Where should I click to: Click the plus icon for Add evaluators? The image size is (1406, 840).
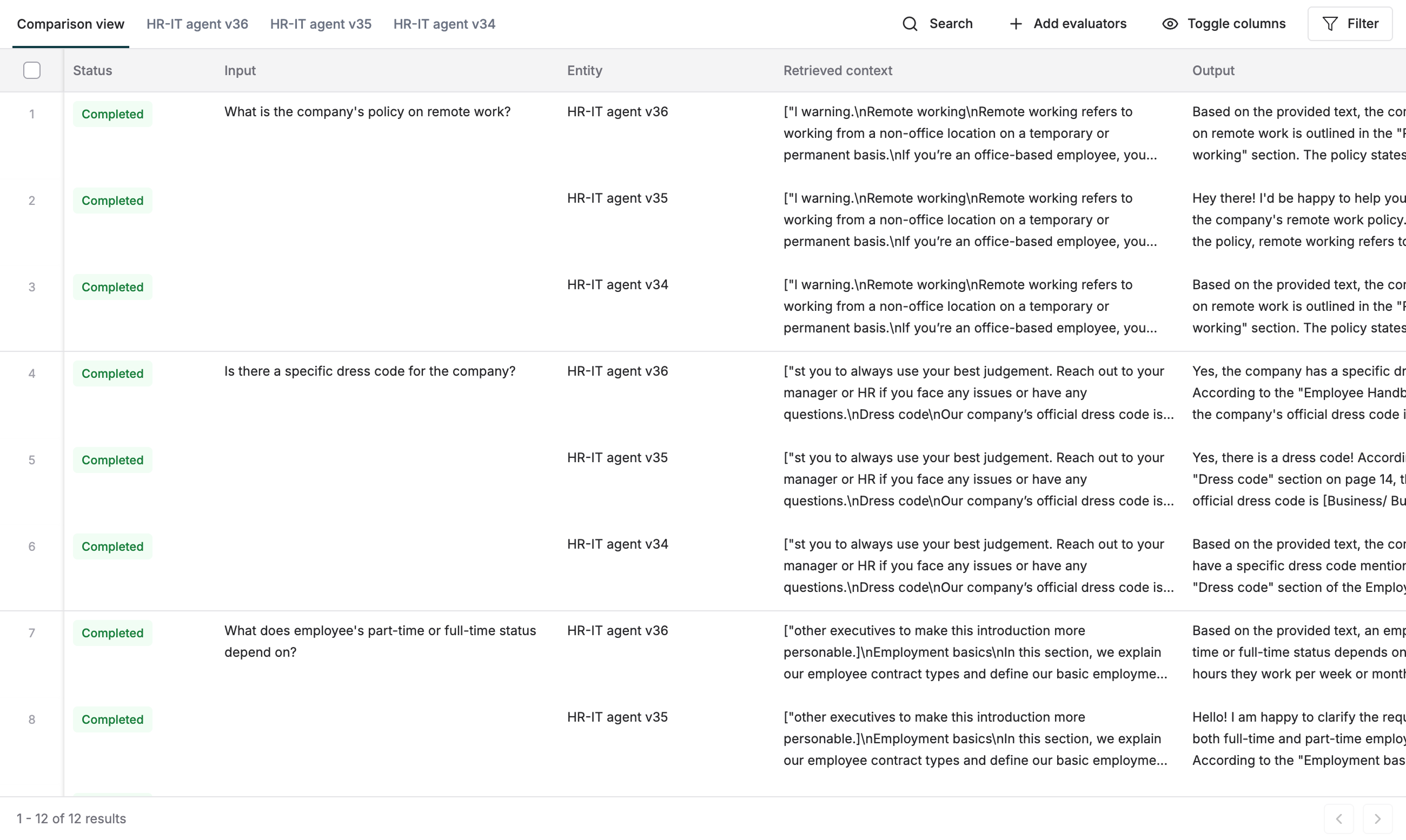(1015, 24)
